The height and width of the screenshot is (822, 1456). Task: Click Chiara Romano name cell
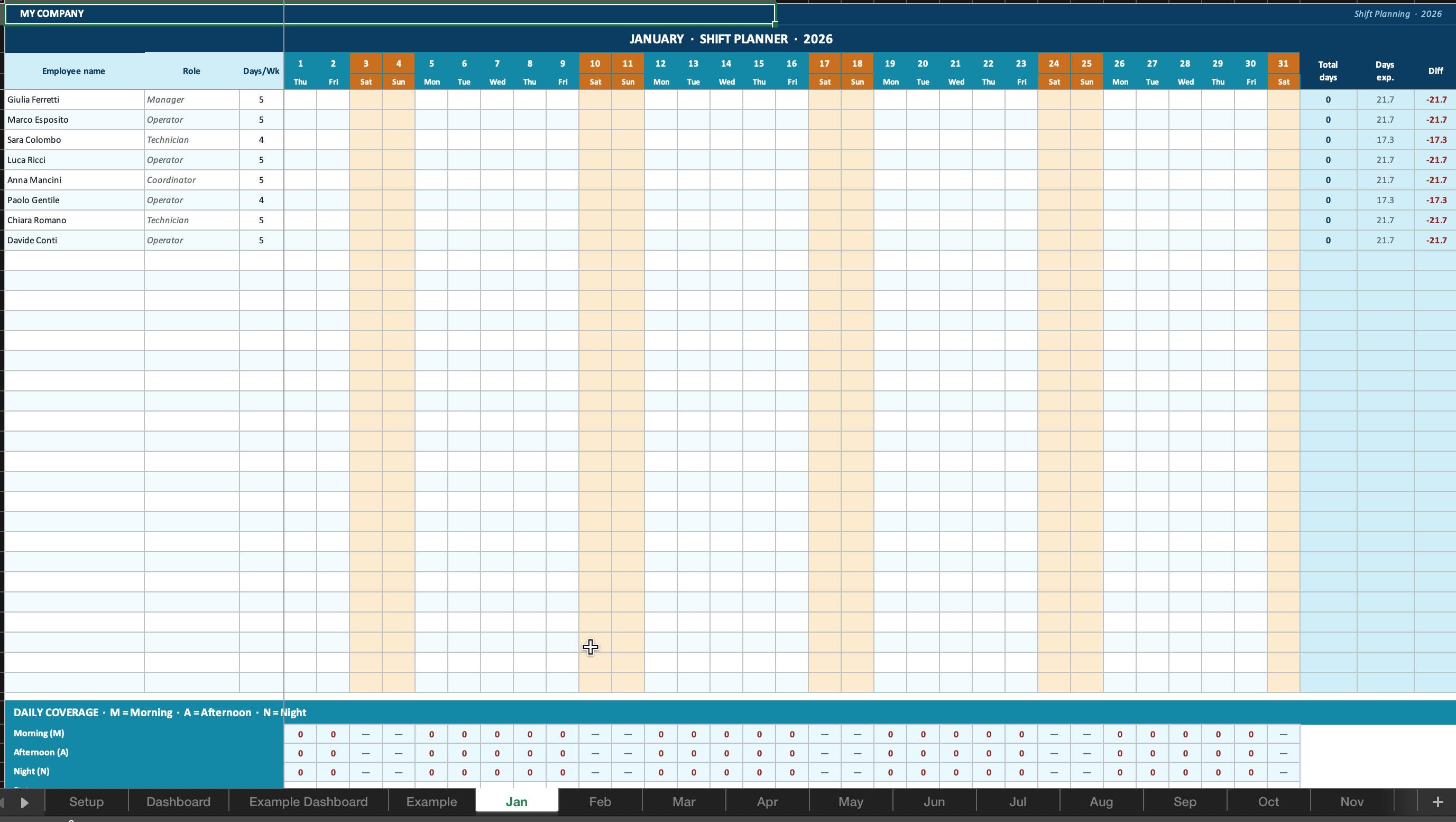75,220
